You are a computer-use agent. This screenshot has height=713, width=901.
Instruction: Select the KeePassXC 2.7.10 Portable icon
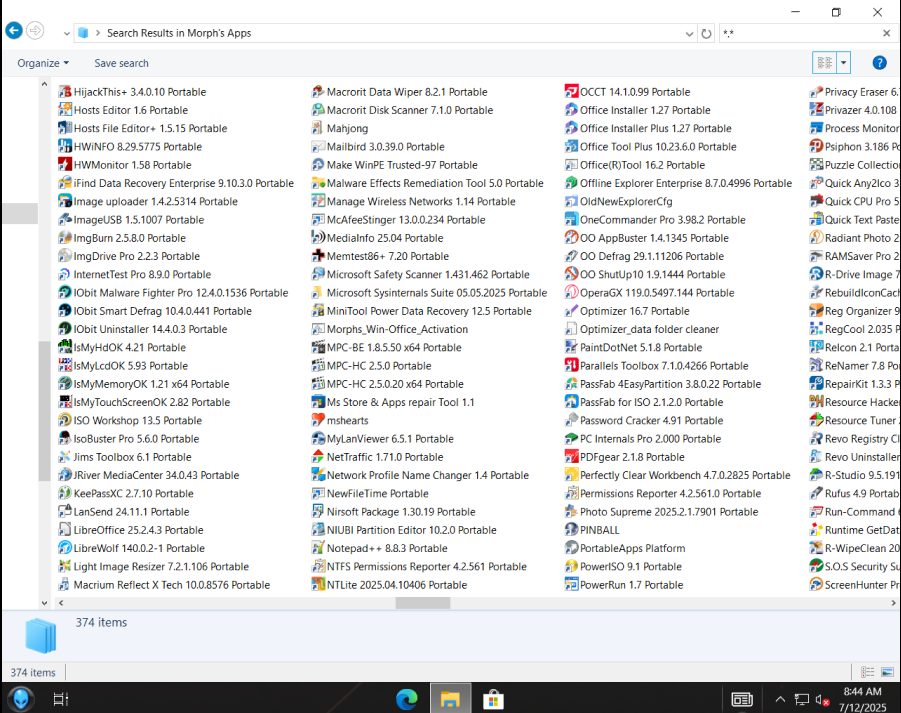[65, 494]
